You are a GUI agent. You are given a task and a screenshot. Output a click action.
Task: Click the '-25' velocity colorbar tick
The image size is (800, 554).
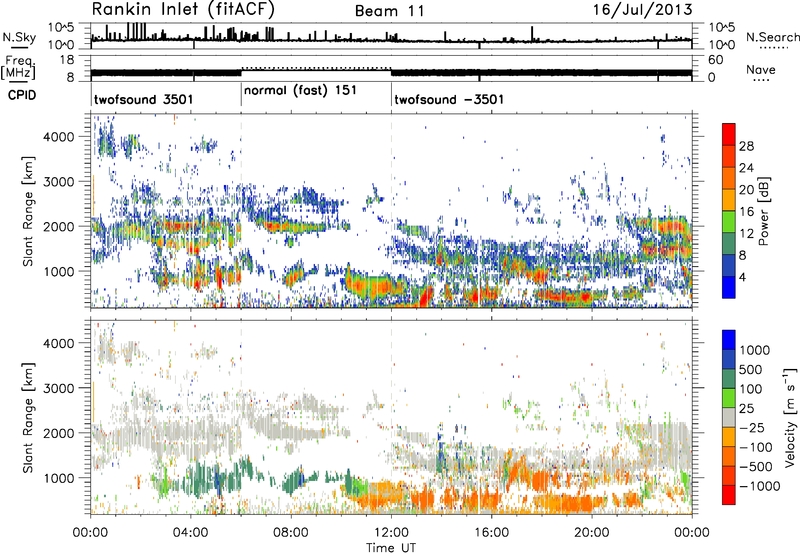point(751,428)
